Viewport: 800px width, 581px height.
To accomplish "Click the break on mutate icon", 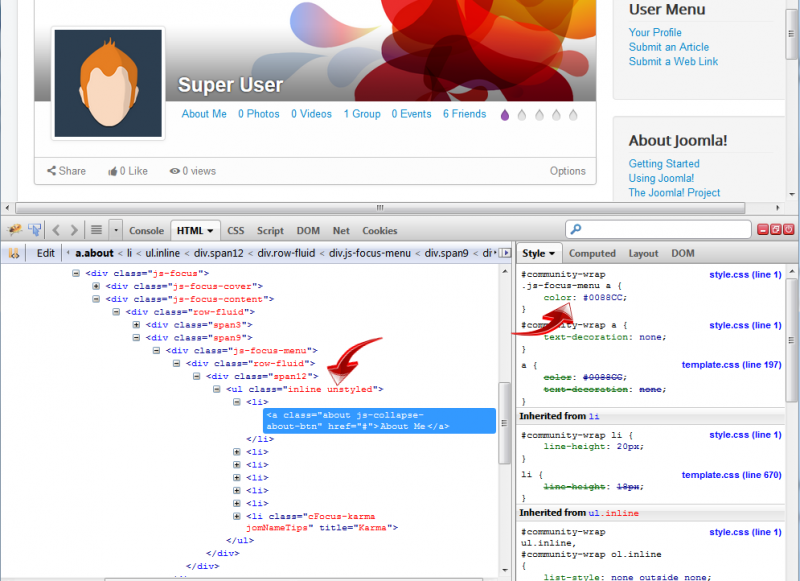I will coord(14,253).
